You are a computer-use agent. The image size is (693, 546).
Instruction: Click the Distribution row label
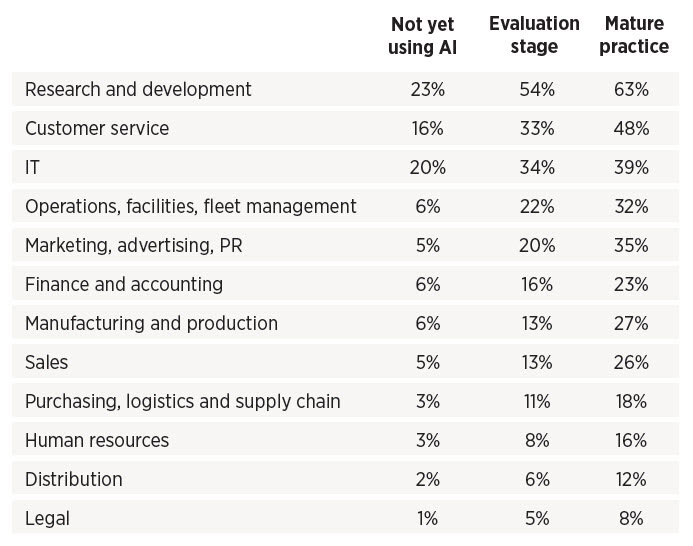point(73,480)
